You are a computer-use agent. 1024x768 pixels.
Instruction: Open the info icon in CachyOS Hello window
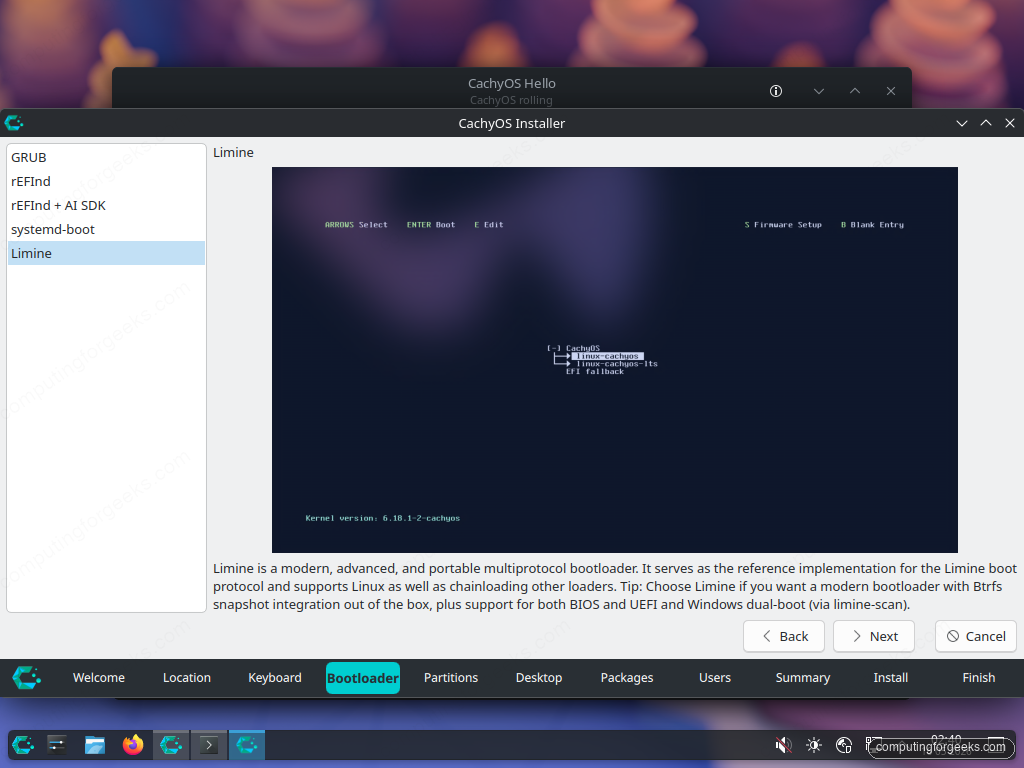click(x=776, y=91)
